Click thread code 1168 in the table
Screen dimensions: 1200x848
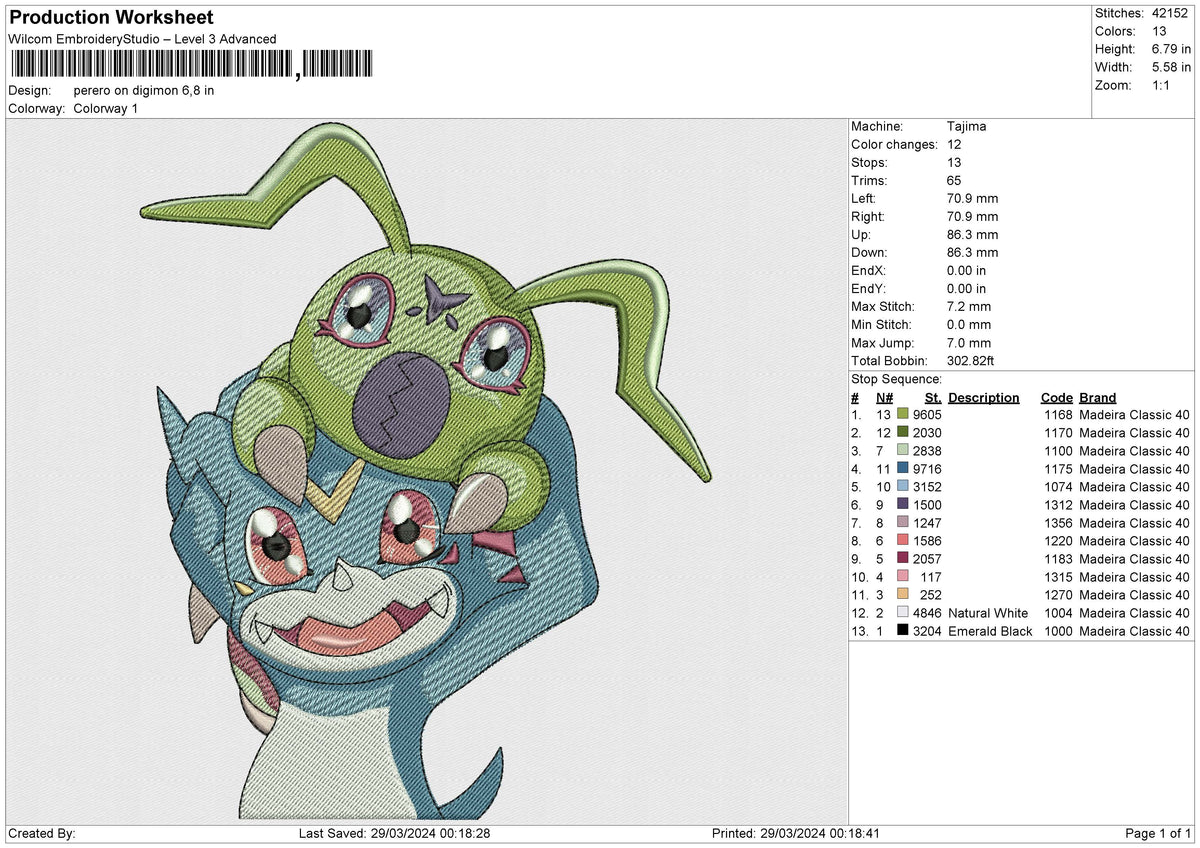point(1058,414)
